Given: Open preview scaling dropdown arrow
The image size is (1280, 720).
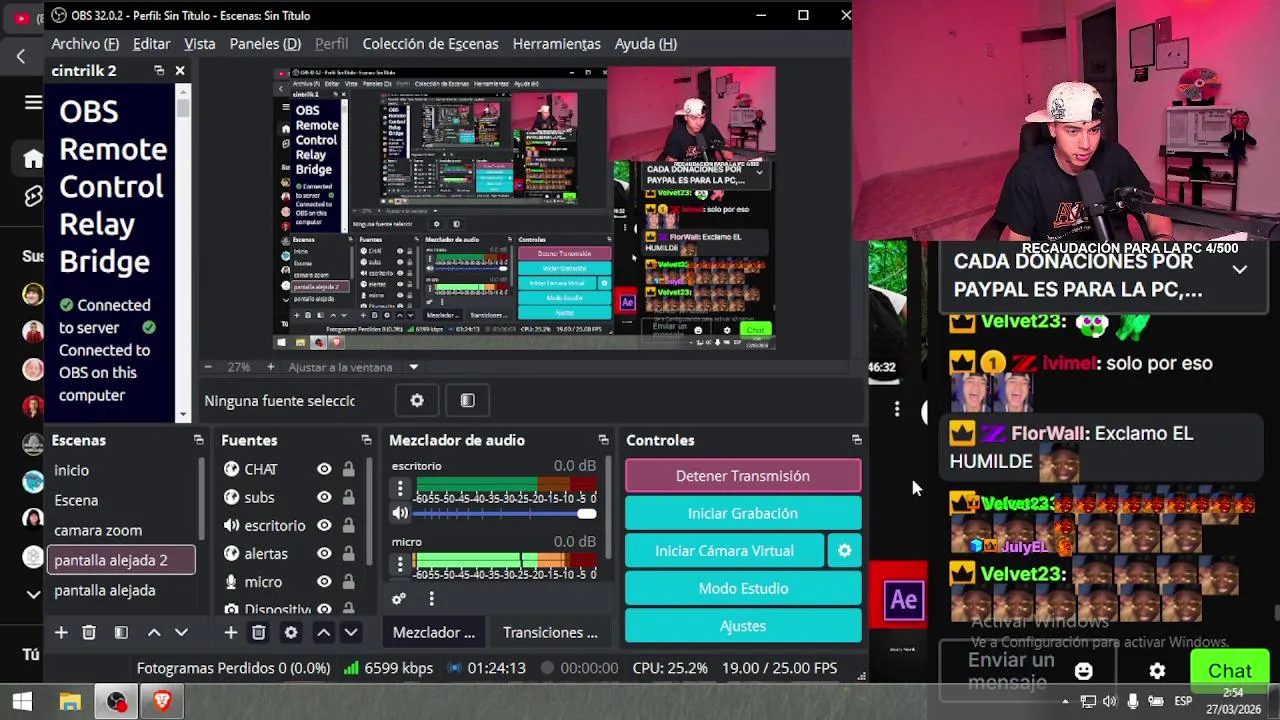Looking at the screenshot, I should pyautogui.click(x=413, y=367).
